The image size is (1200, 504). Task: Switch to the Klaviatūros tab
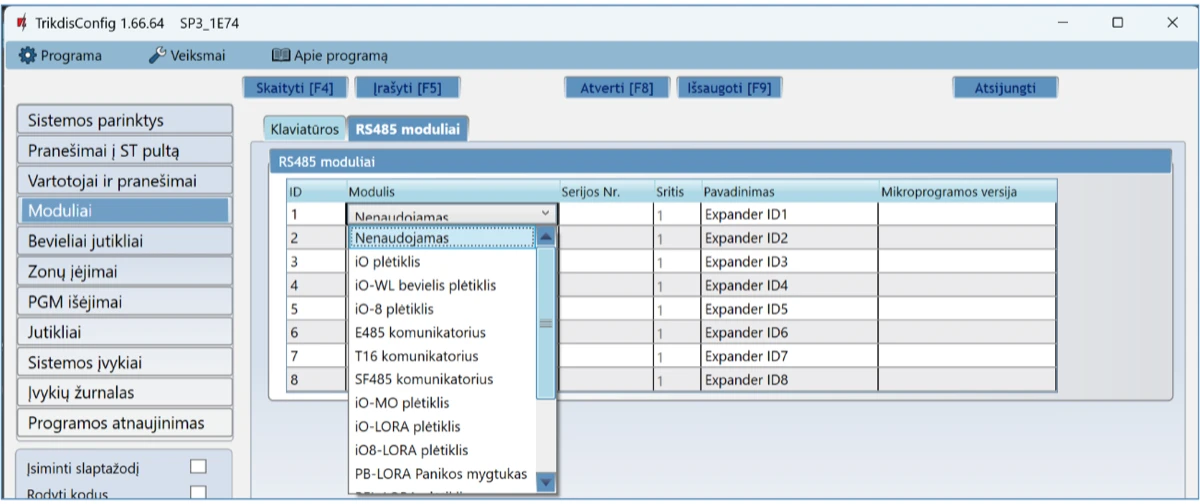point(305,129)
